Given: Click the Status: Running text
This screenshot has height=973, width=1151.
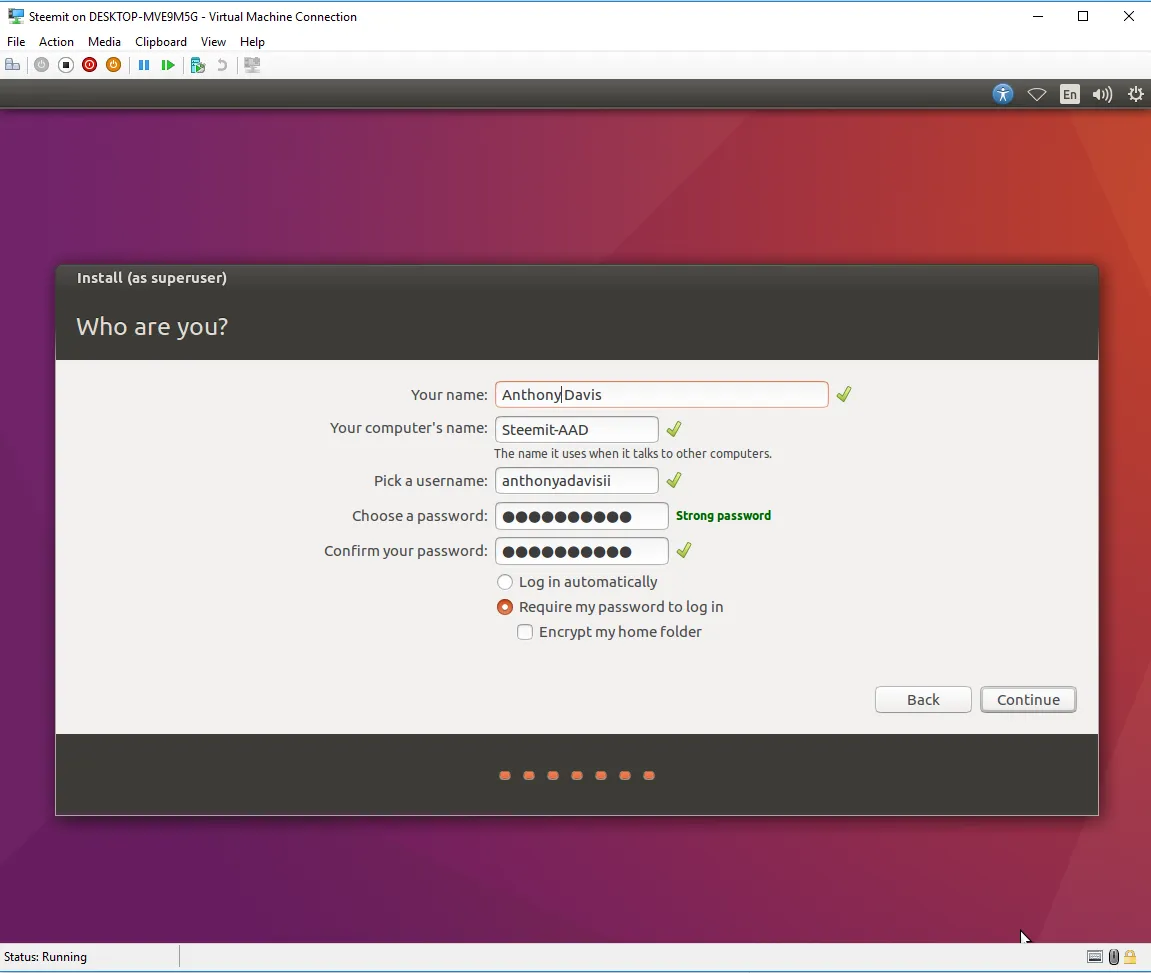Looking at the screenshot, I should click(46, 957).
